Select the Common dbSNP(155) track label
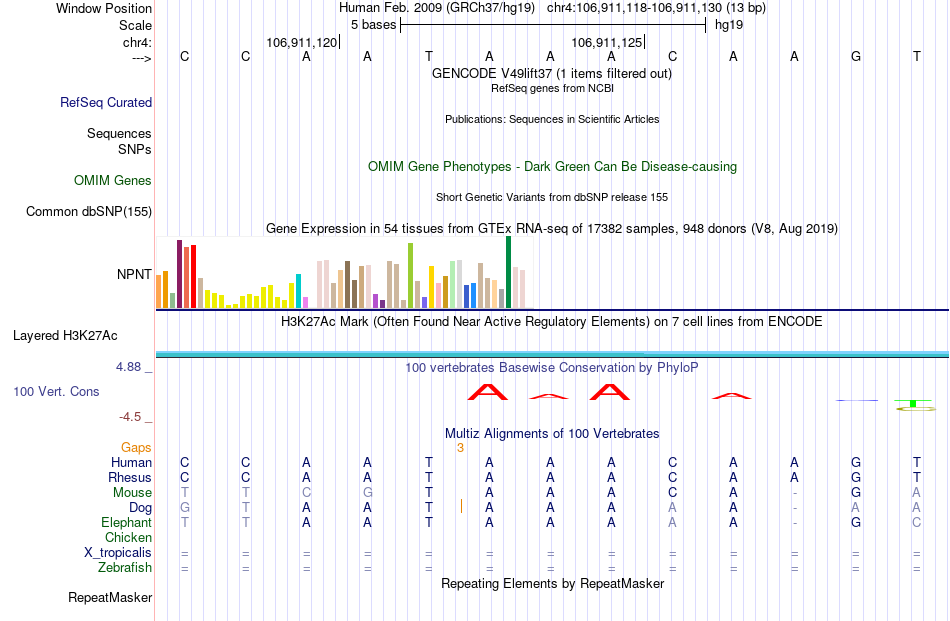950x621 pixels. [88, 211]
